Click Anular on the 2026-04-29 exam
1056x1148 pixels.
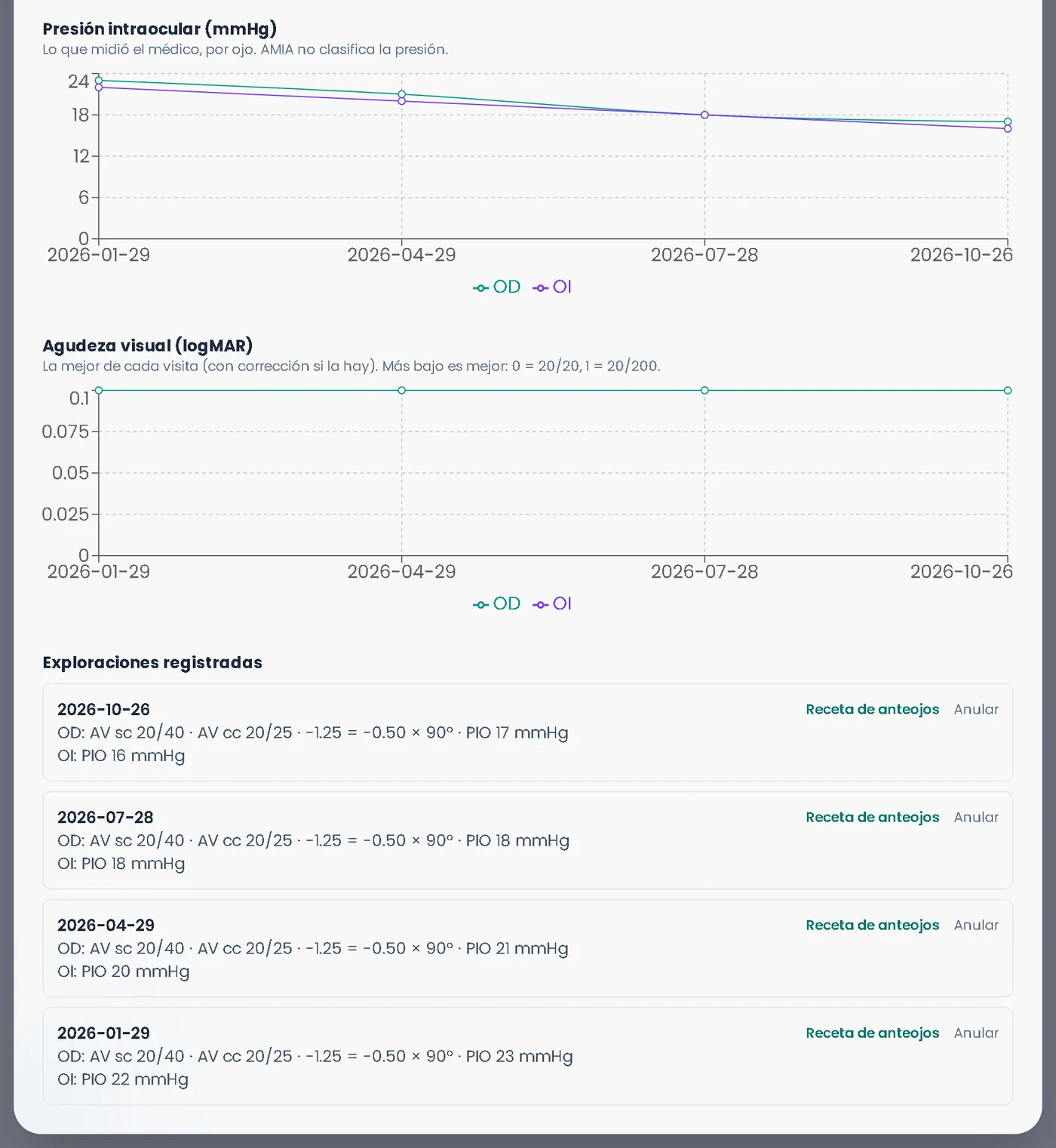tap(976, 925)
